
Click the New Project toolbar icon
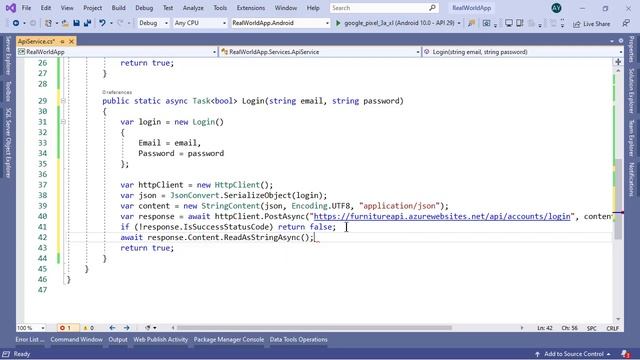coord(48,23)
